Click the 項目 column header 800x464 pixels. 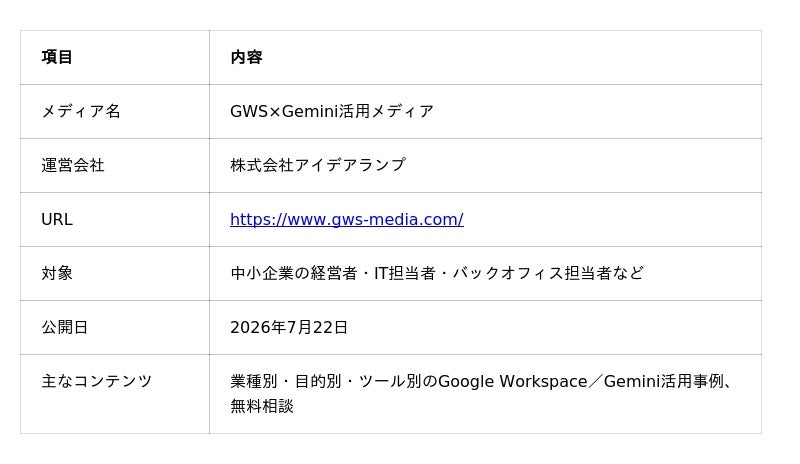(x=57, y=57)
